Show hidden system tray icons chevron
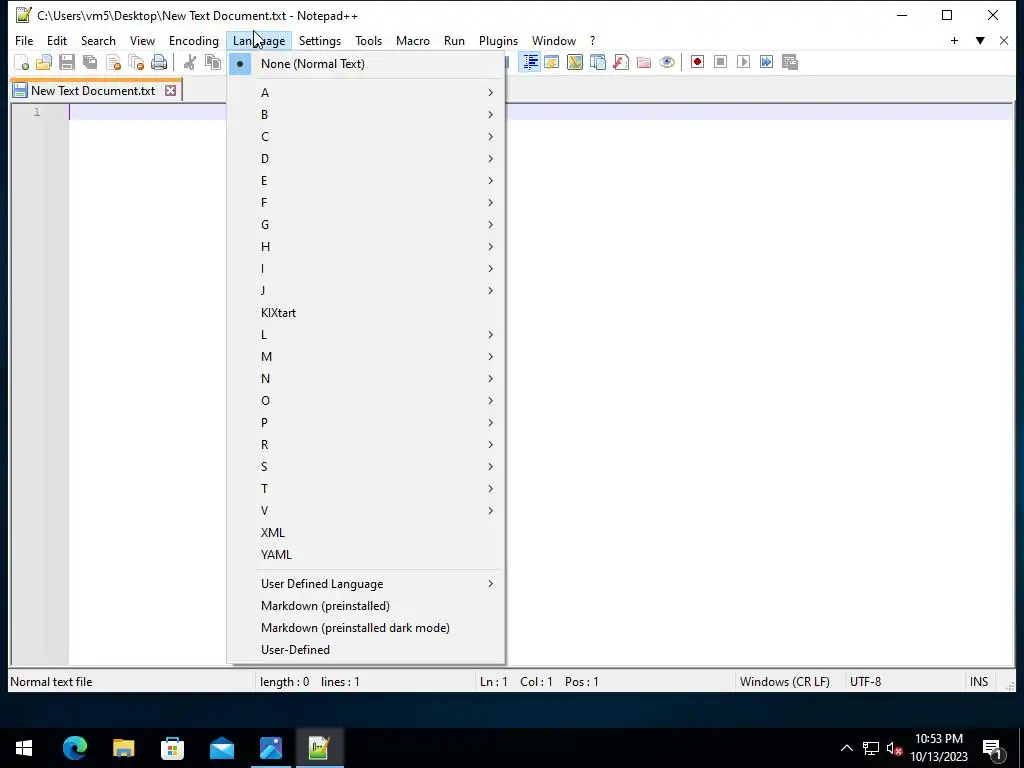1024x768 pixels. 846,748
